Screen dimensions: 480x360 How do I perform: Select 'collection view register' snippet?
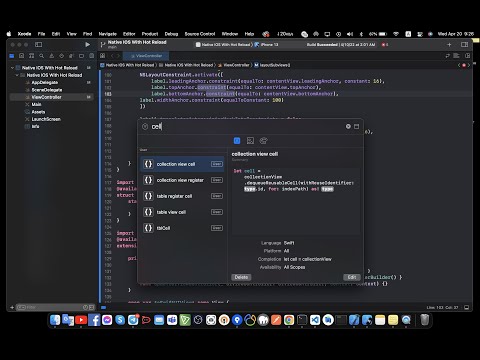pos(182,180)
